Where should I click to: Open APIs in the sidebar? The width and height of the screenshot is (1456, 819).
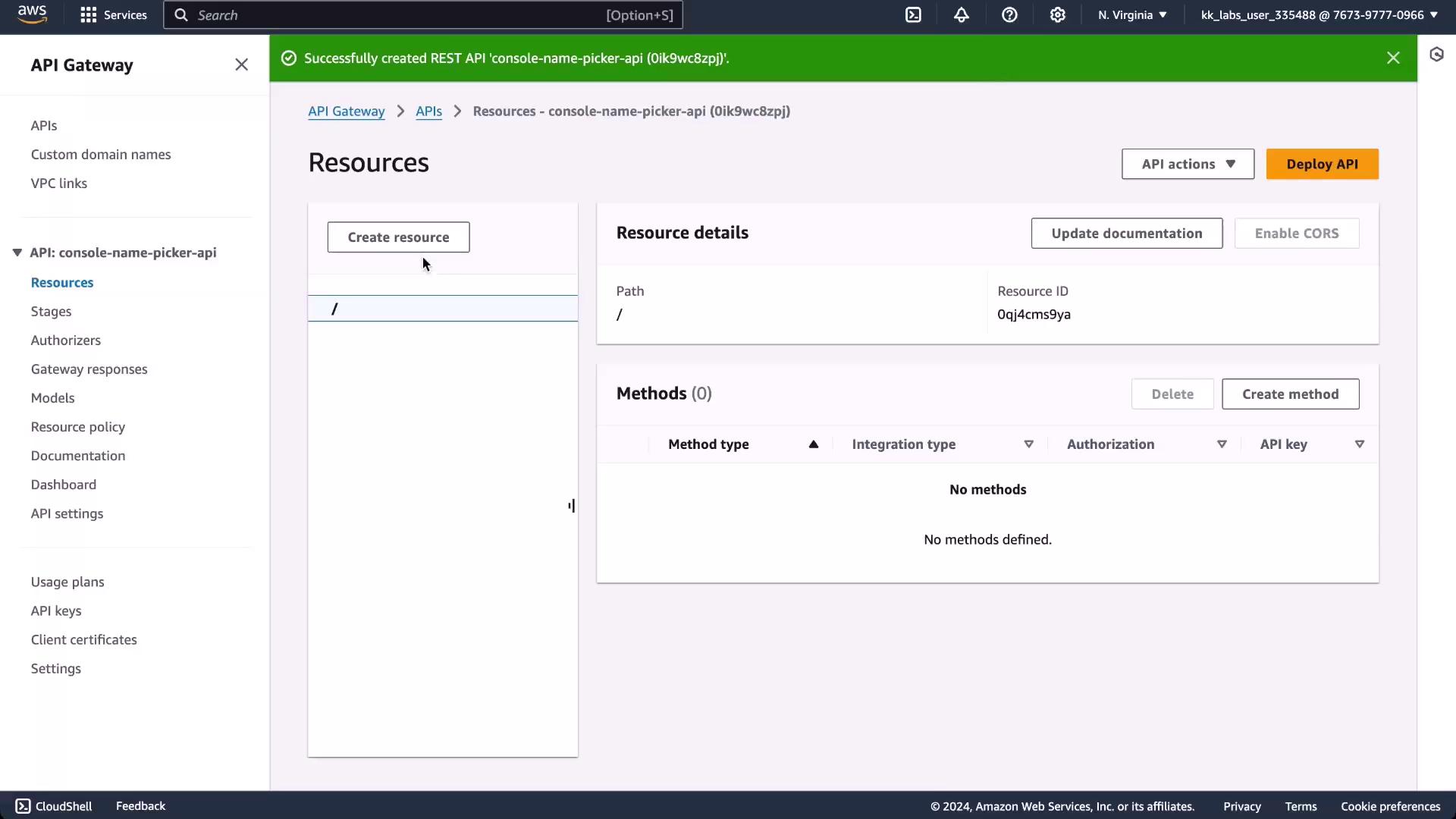click(x=44, y=126)
